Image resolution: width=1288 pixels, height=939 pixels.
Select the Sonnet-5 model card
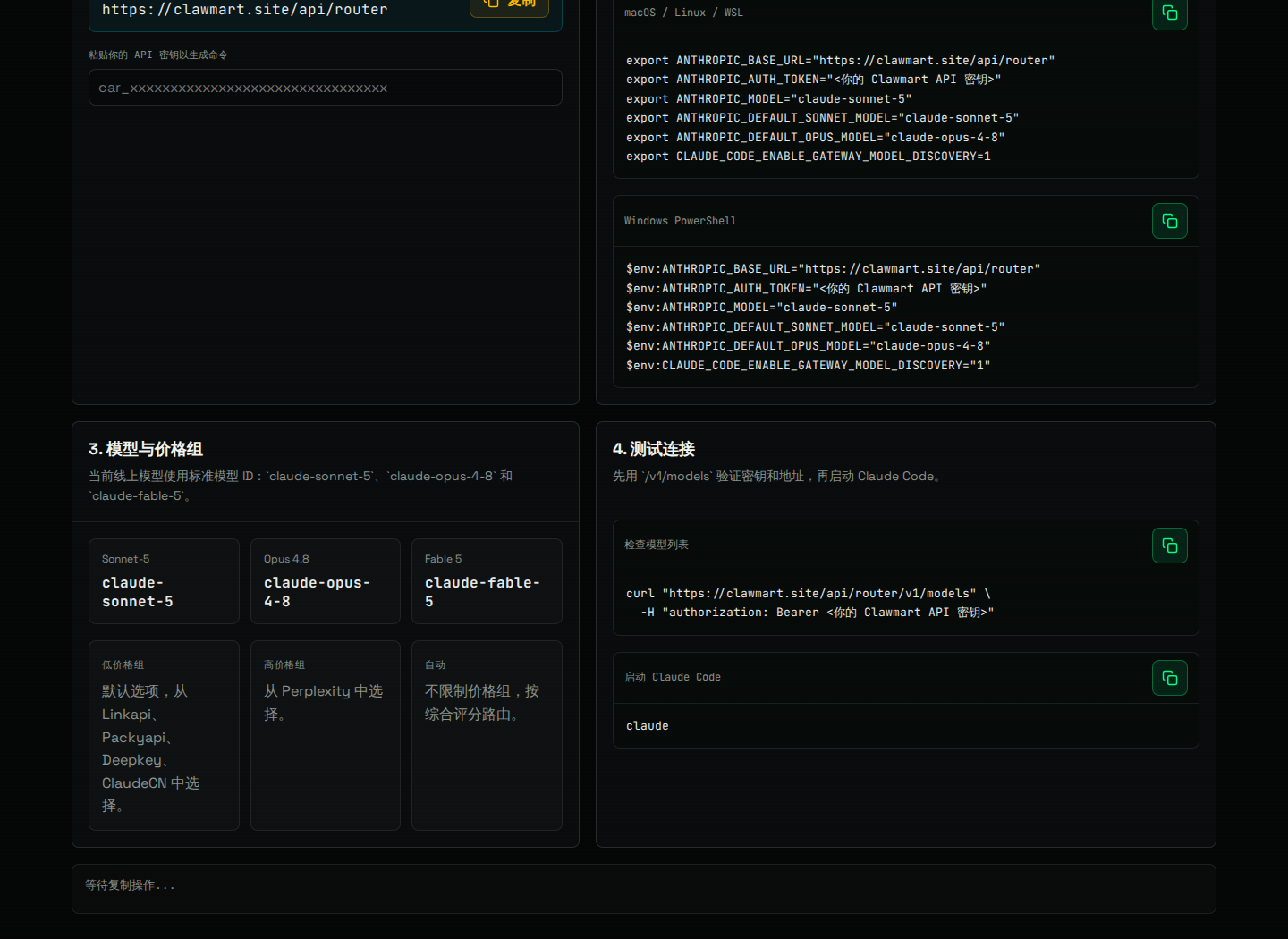pyautogui.click(x=164, y=581)
